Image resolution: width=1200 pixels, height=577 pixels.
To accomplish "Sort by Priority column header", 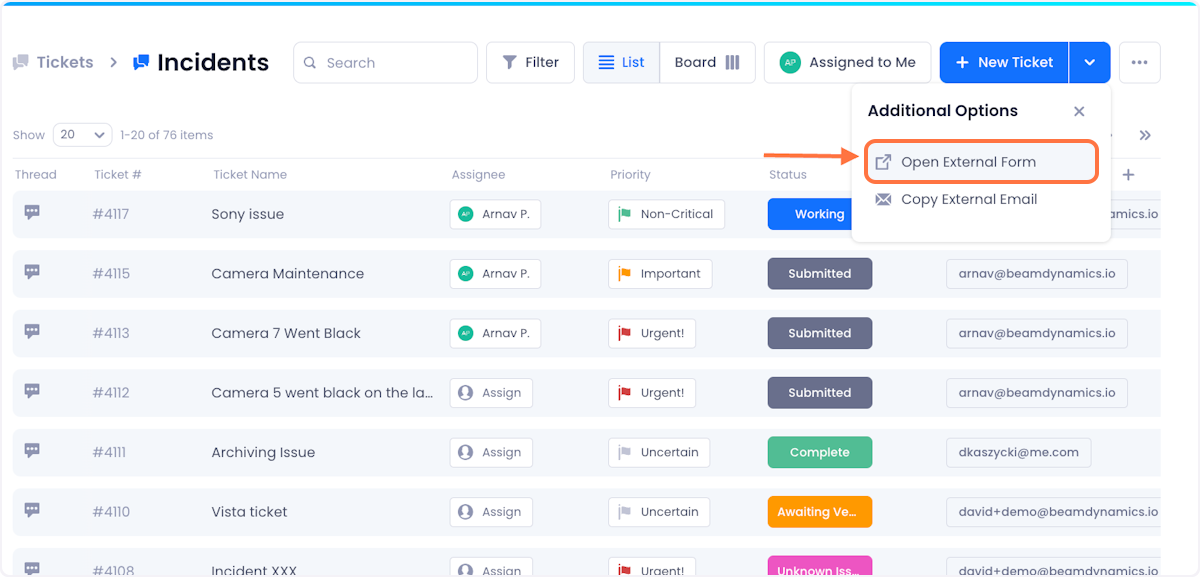I will 630,175.
